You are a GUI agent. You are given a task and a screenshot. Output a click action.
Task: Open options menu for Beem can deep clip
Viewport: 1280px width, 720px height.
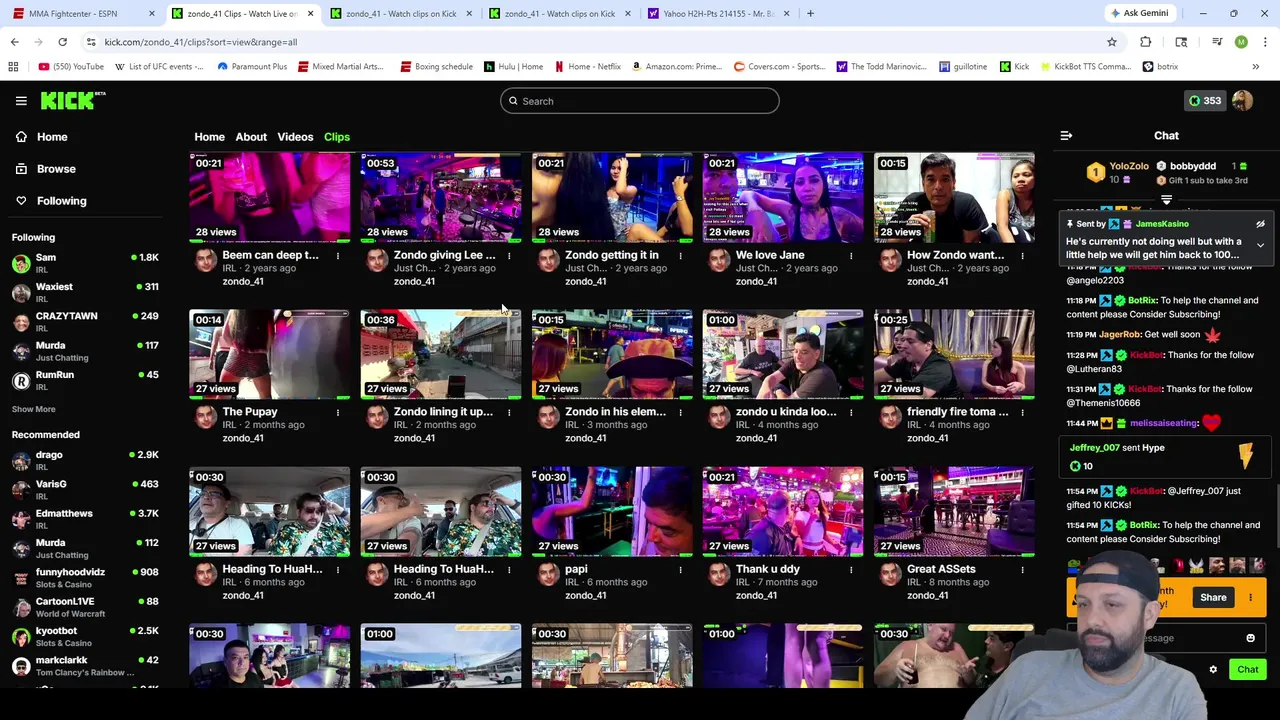pyautogui.click(x=338, y=256)
